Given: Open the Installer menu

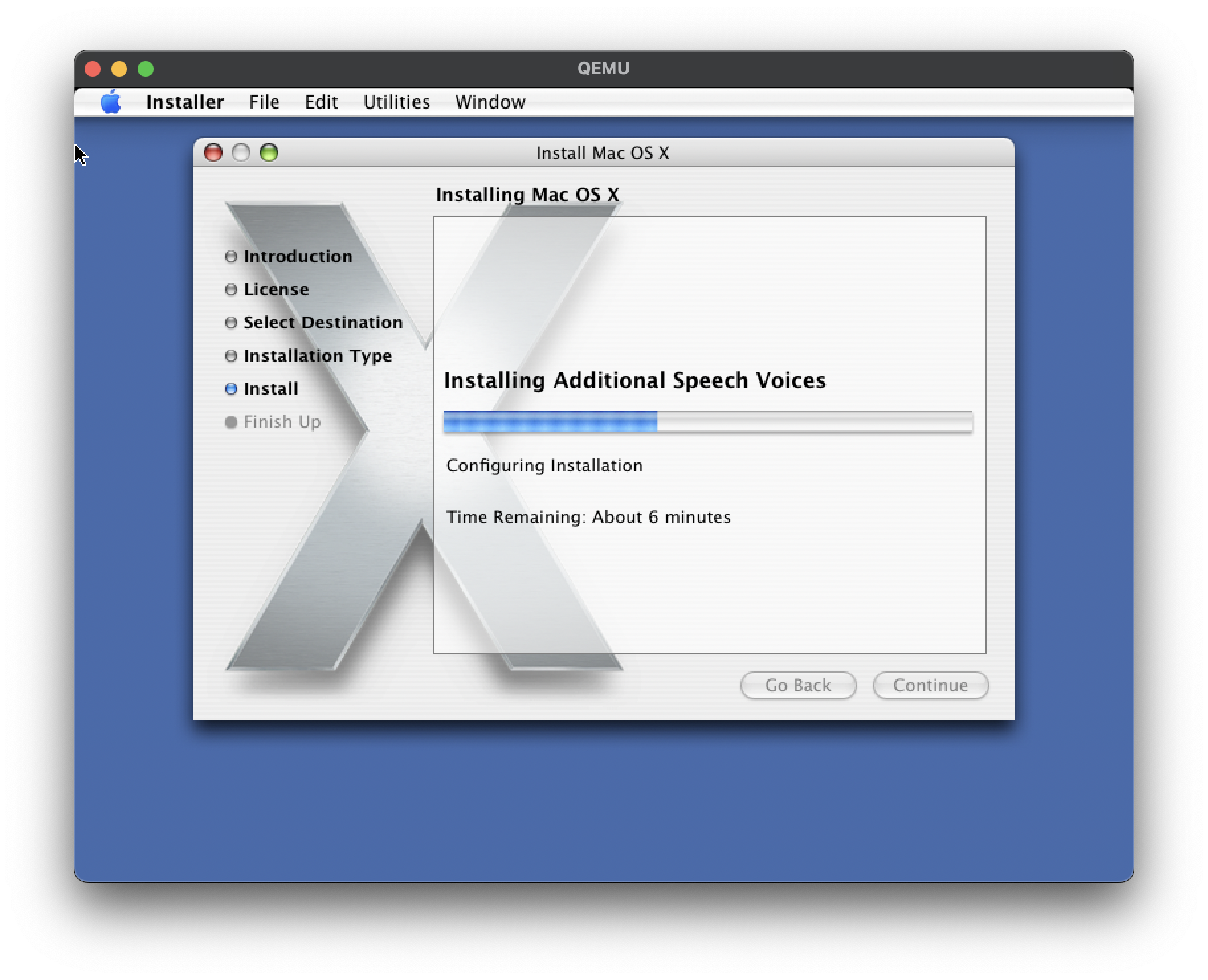Looking at the screenshot, I should click(185, 102).
